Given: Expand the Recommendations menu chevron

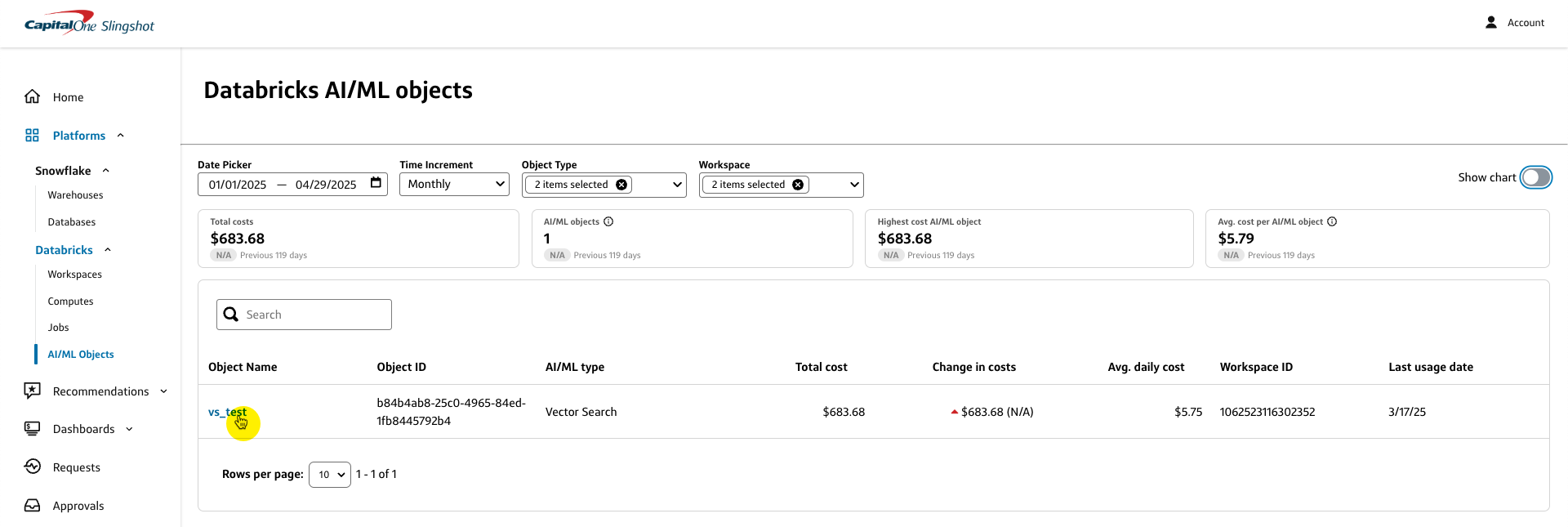Looking at the screenshot, I should point(163,391).
